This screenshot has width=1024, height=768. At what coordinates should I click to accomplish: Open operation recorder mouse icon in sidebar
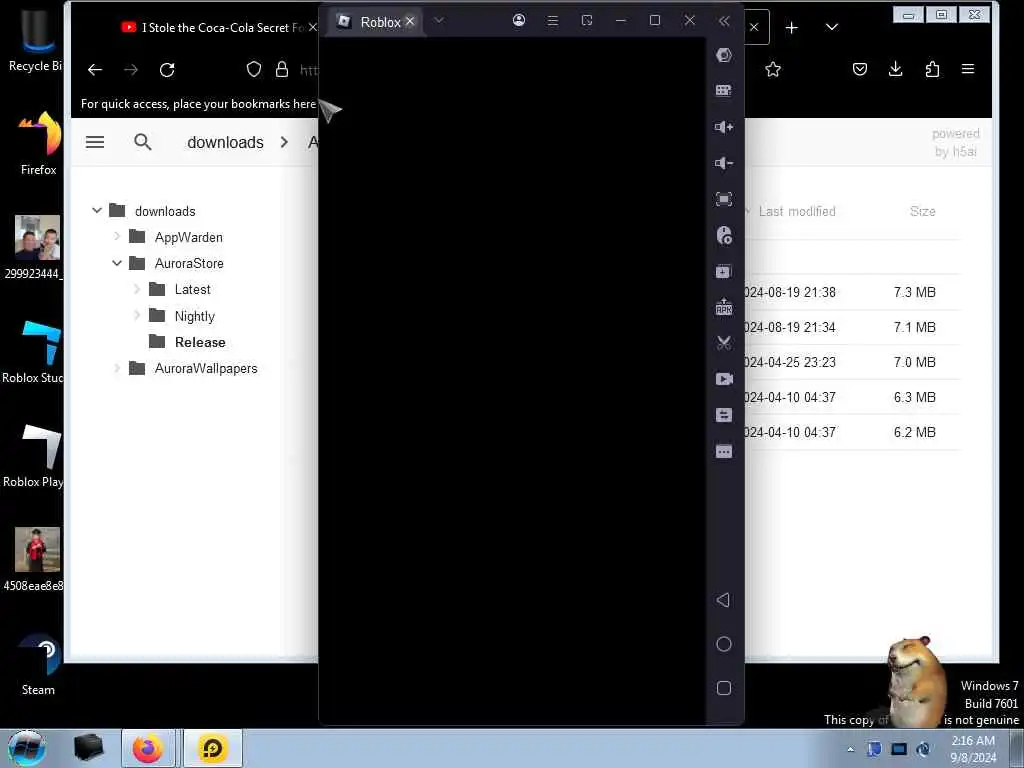point(724,235)
